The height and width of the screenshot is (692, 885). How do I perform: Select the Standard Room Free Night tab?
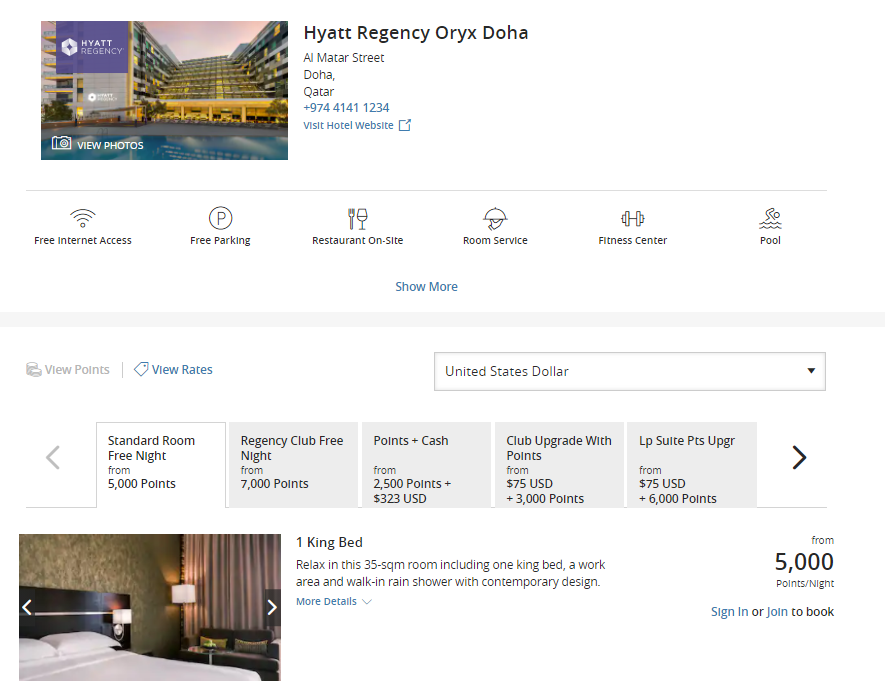pos(161,465)
